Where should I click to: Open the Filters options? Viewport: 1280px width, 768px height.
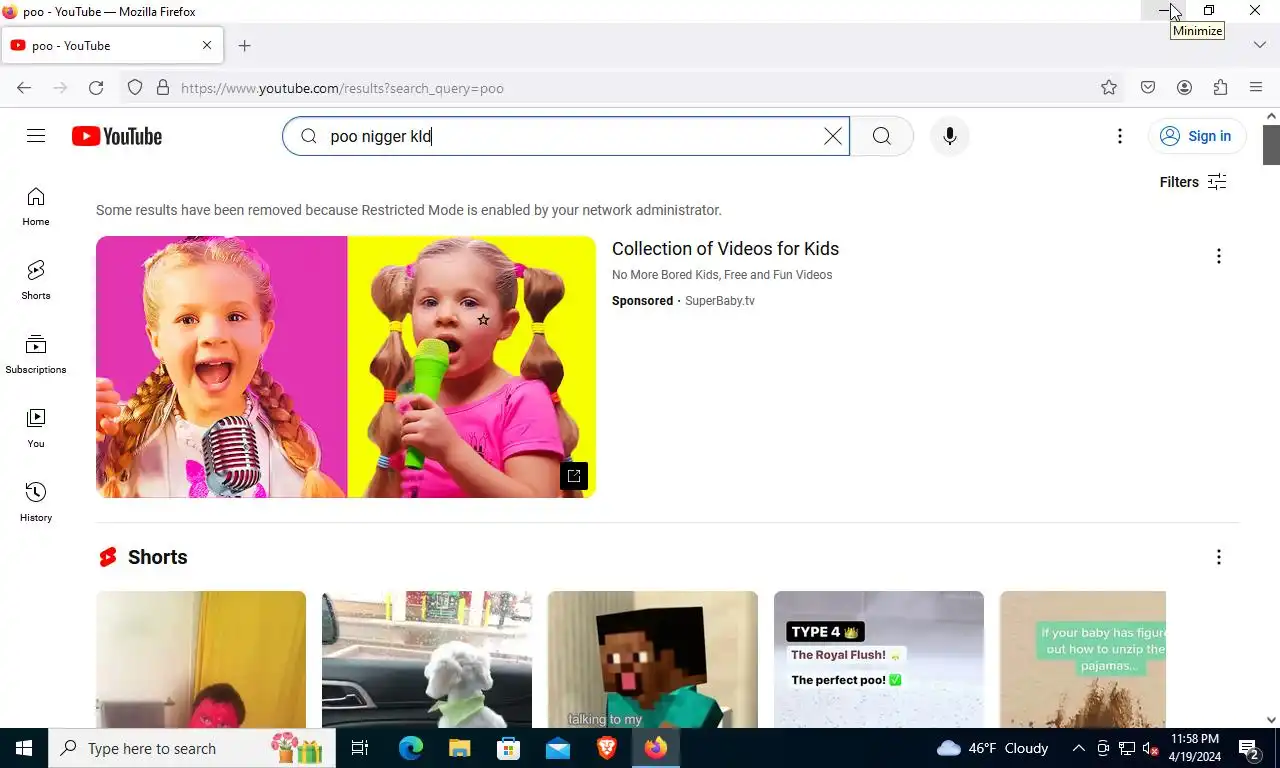[1193, 182]
